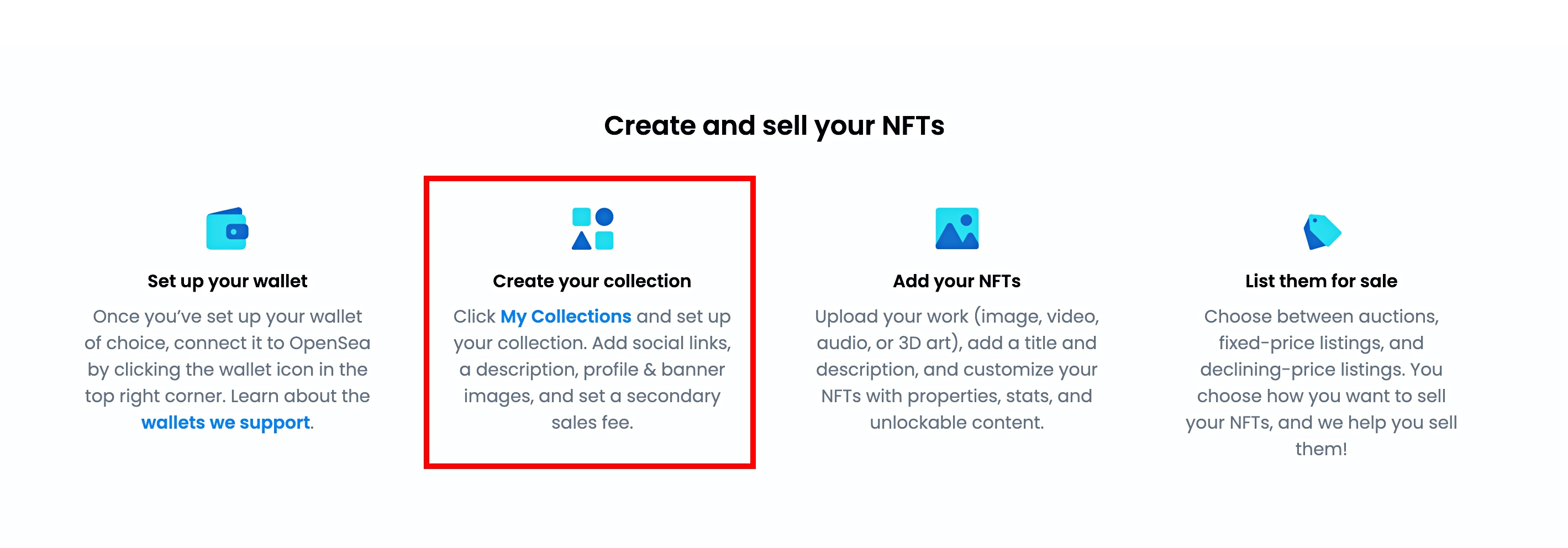
Task: Click the wallet icon
Action: [227, 229]
